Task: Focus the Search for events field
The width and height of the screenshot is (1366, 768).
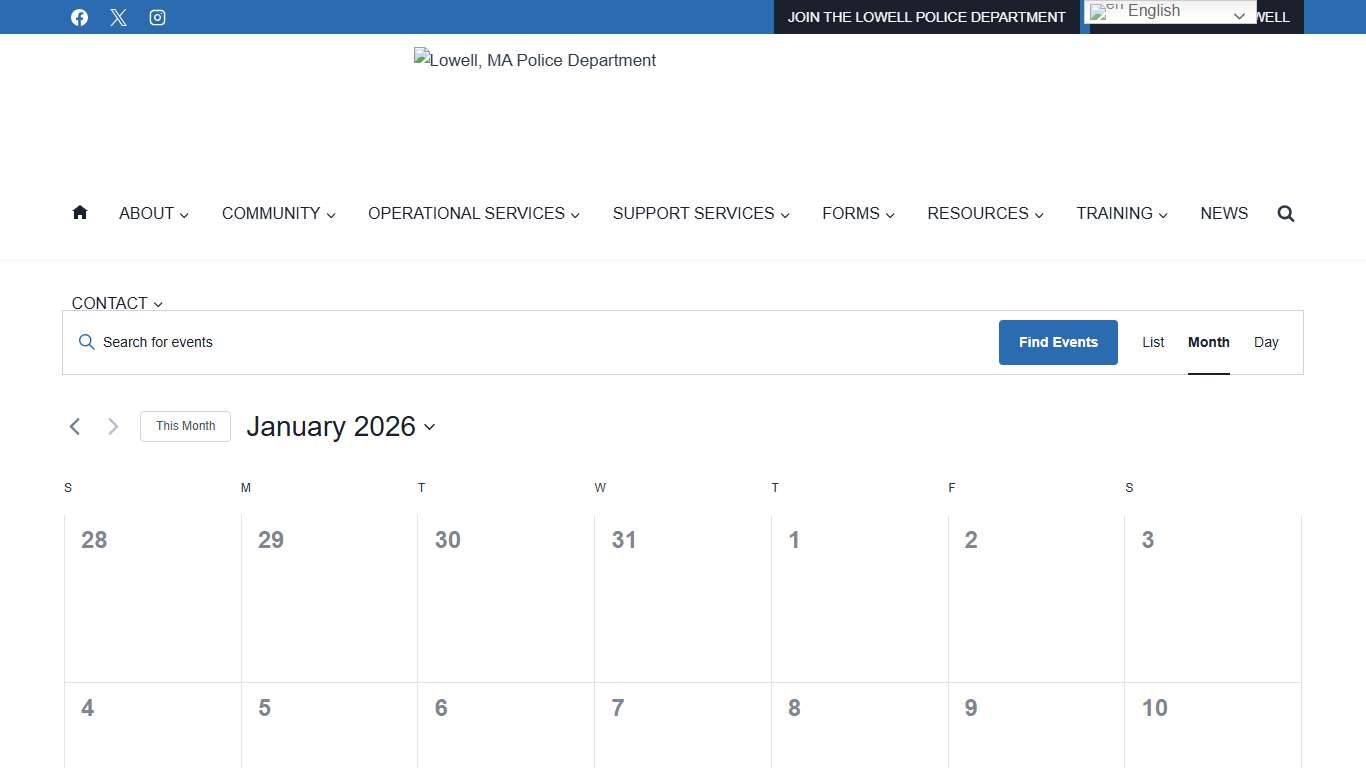Action: point(540,342)
